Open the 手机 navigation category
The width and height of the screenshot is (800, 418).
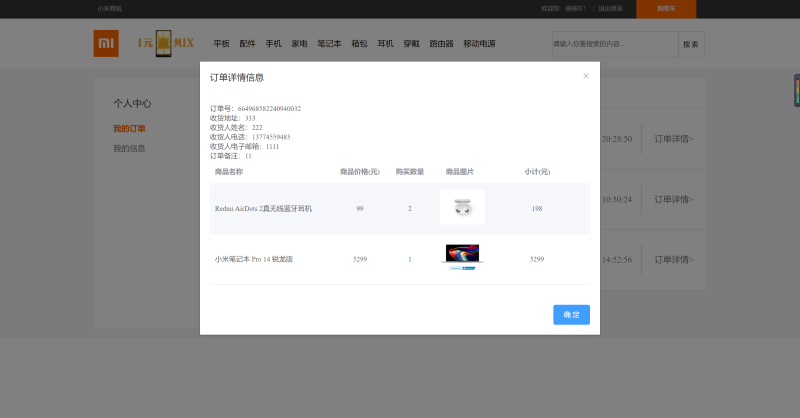273,44
